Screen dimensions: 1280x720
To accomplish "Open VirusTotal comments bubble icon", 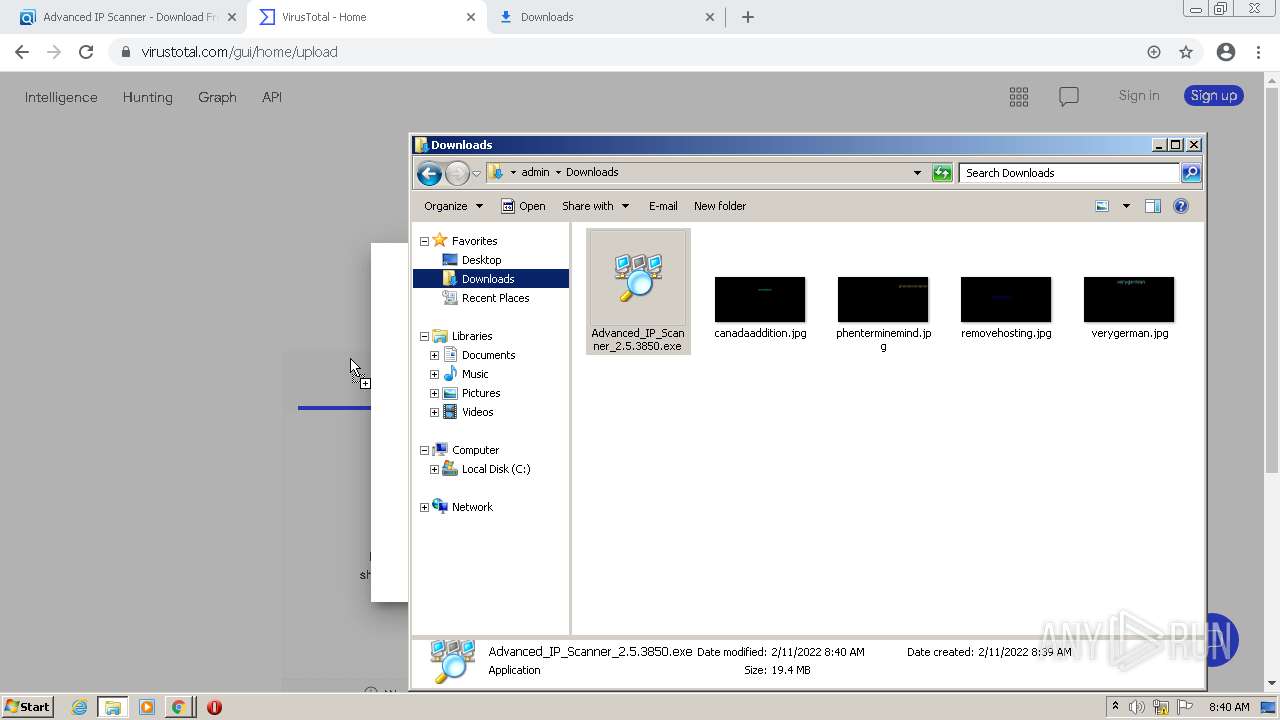I will tap(1069, 96).
